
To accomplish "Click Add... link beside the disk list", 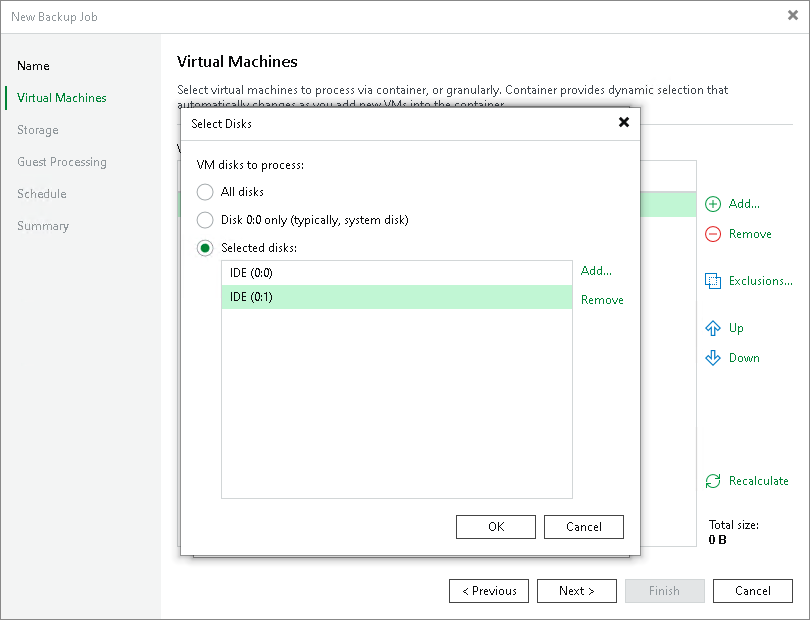I will pyautogui.click(x=596, y=271).
